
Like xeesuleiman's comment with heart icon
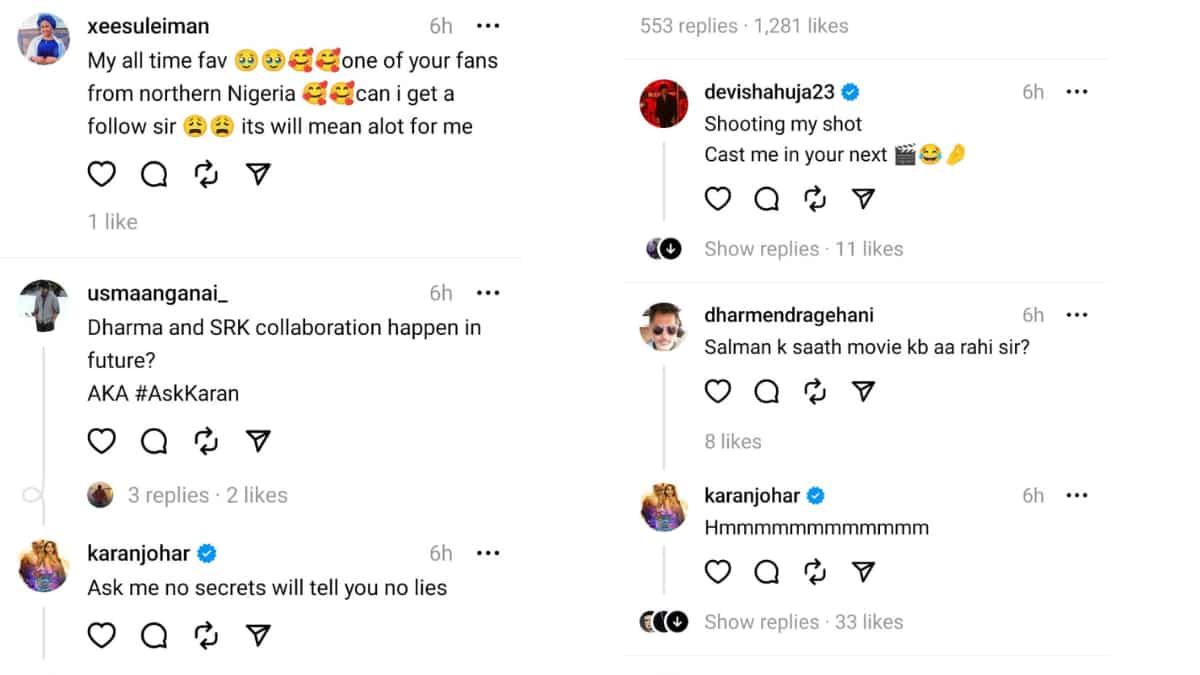pos(102,175)
